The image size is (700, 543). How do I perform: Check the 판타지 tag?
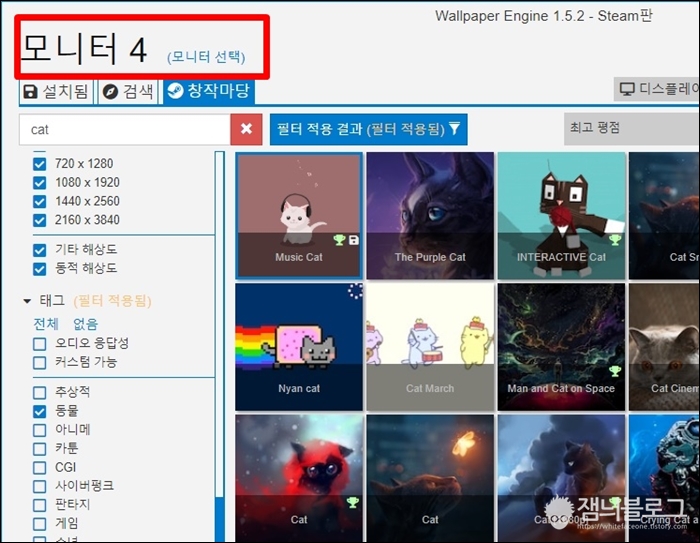(40, 505)
